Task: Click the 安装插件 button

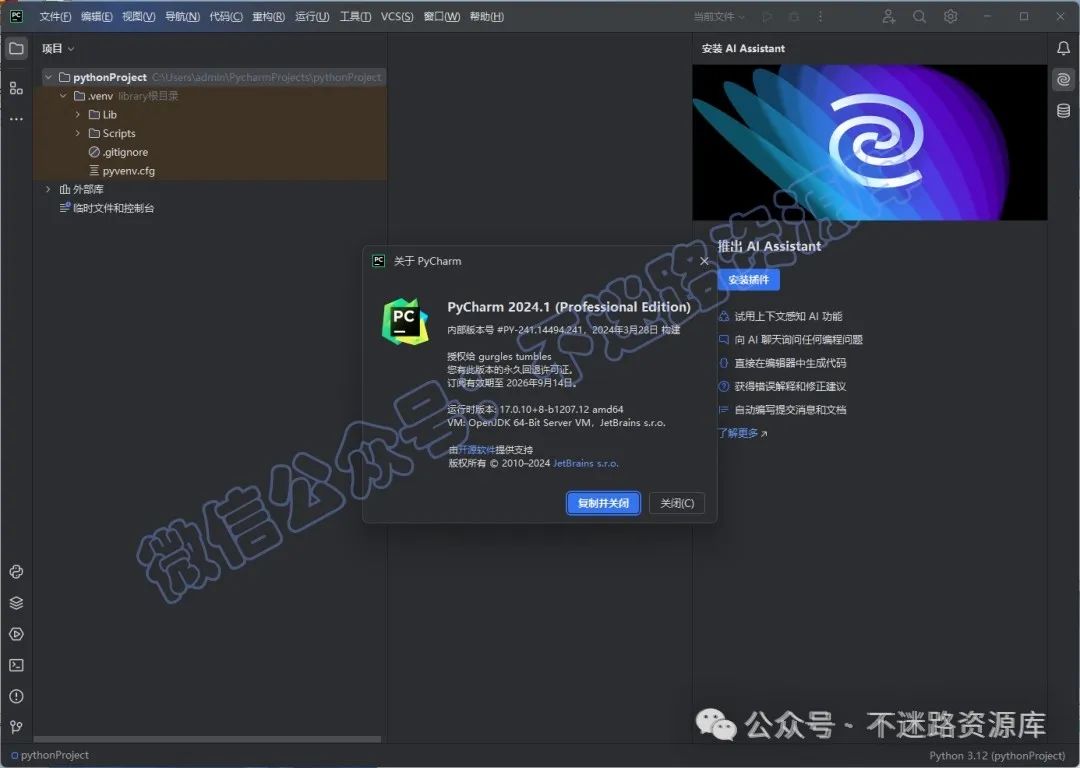Action: [x=749, y=280]
